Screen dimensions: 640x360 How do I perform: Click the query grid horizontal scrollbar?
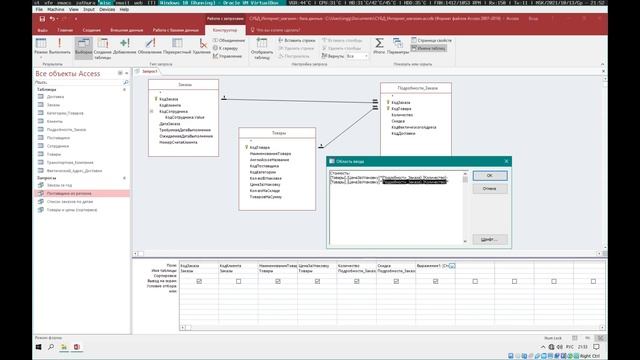392,327
